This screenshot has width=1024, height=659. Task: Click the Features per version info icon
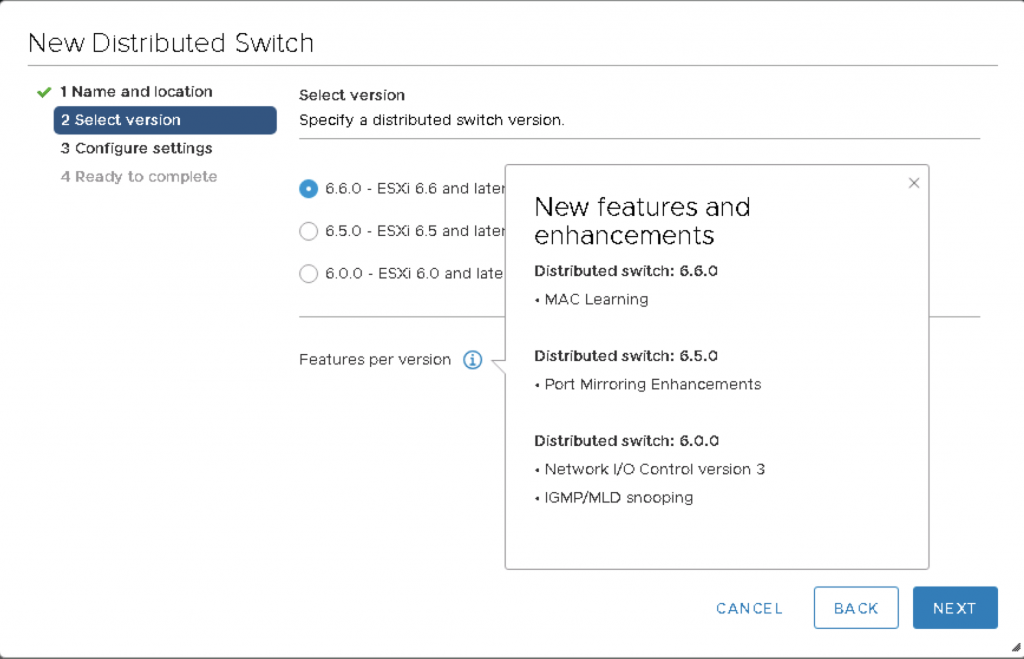pos(473,360)
